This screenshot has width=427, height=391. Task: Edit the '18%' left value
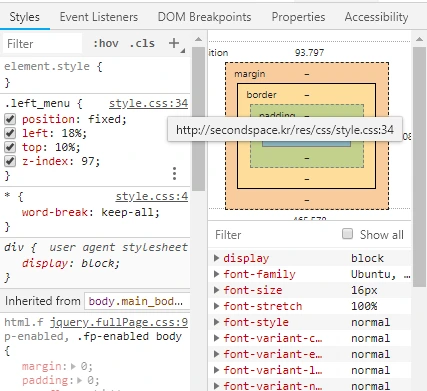point(72,133)
